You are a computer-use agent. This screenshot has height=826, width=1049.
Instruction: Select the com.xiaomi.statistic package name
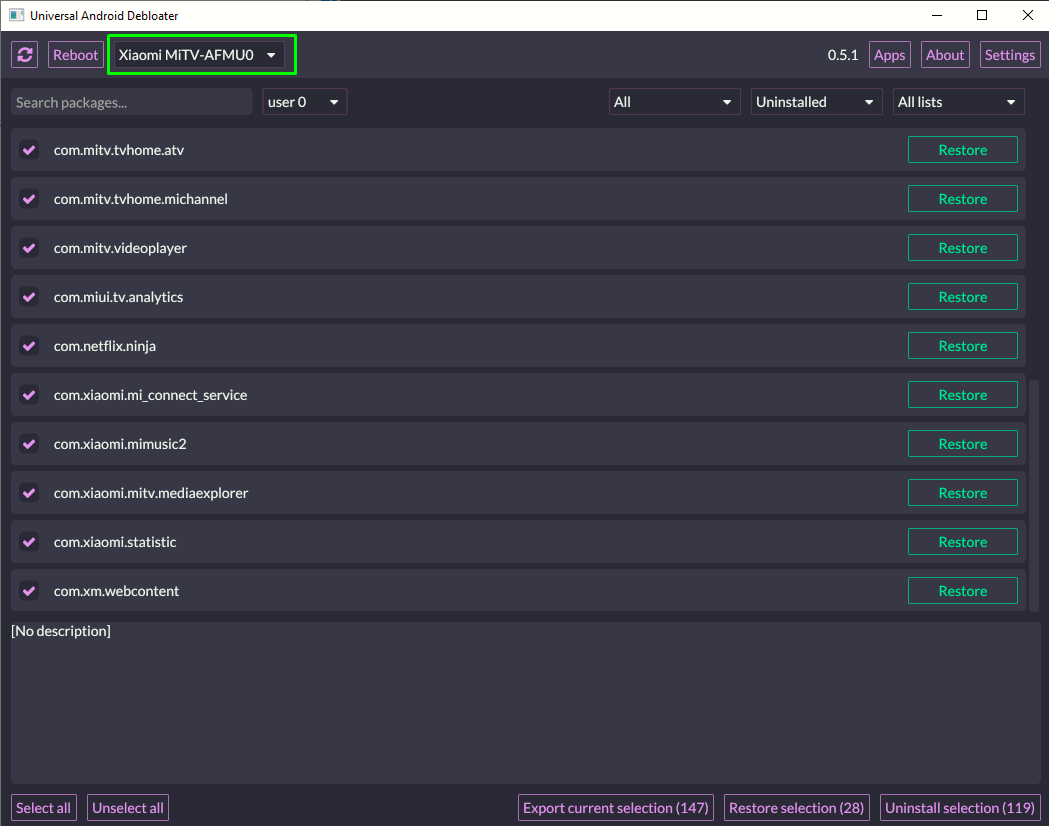[x=115, y=542]
